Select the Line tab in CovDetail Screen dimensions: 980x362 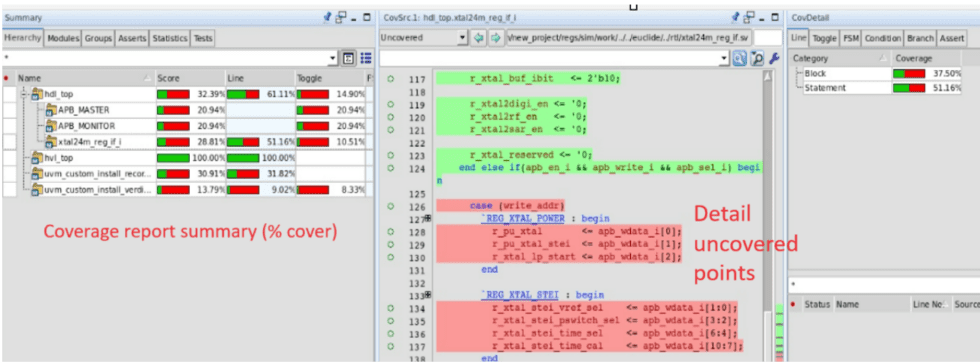(799, 38)
